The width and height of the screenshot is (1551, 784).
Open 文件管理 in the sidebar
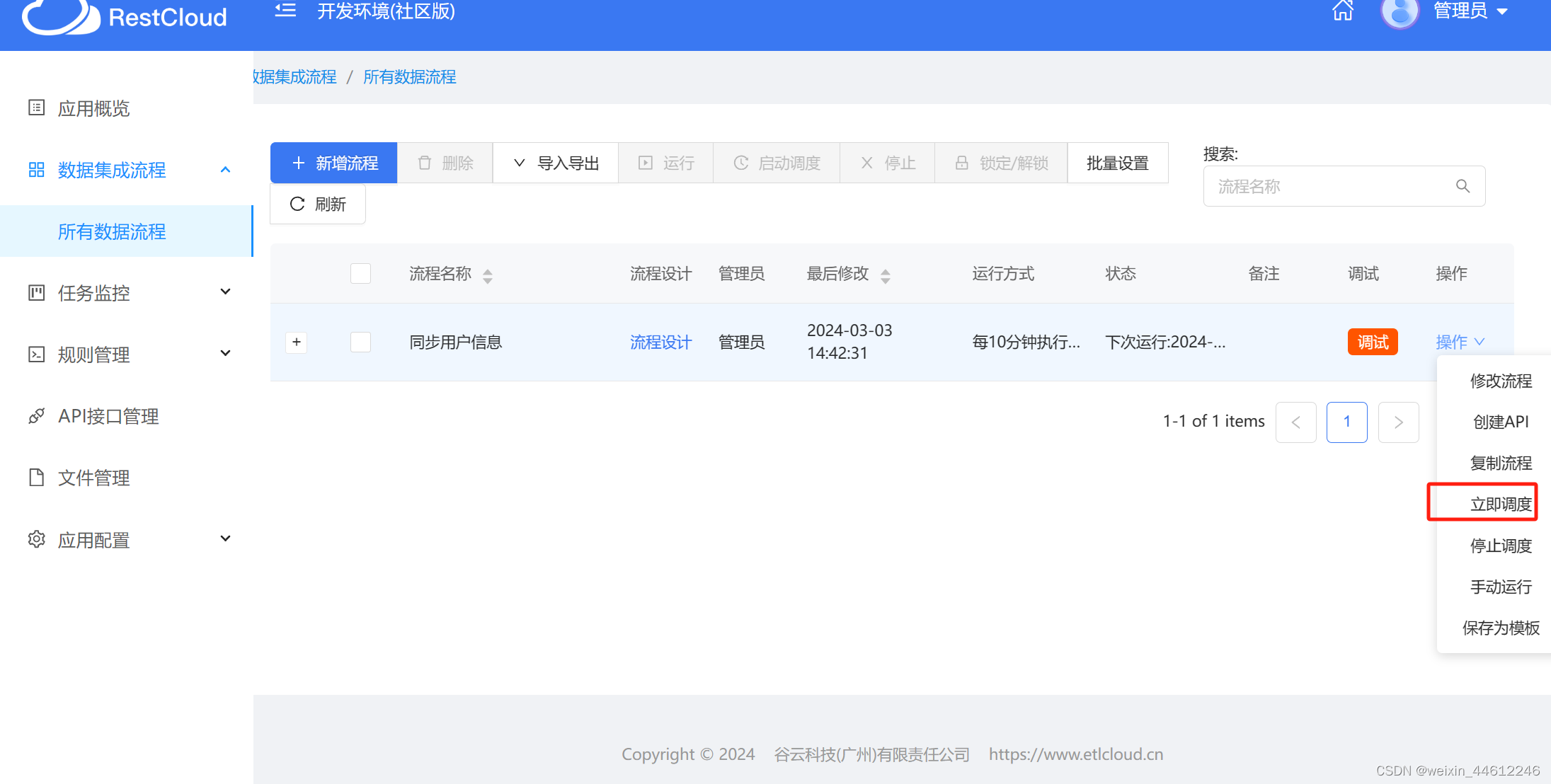coord(93,478)
